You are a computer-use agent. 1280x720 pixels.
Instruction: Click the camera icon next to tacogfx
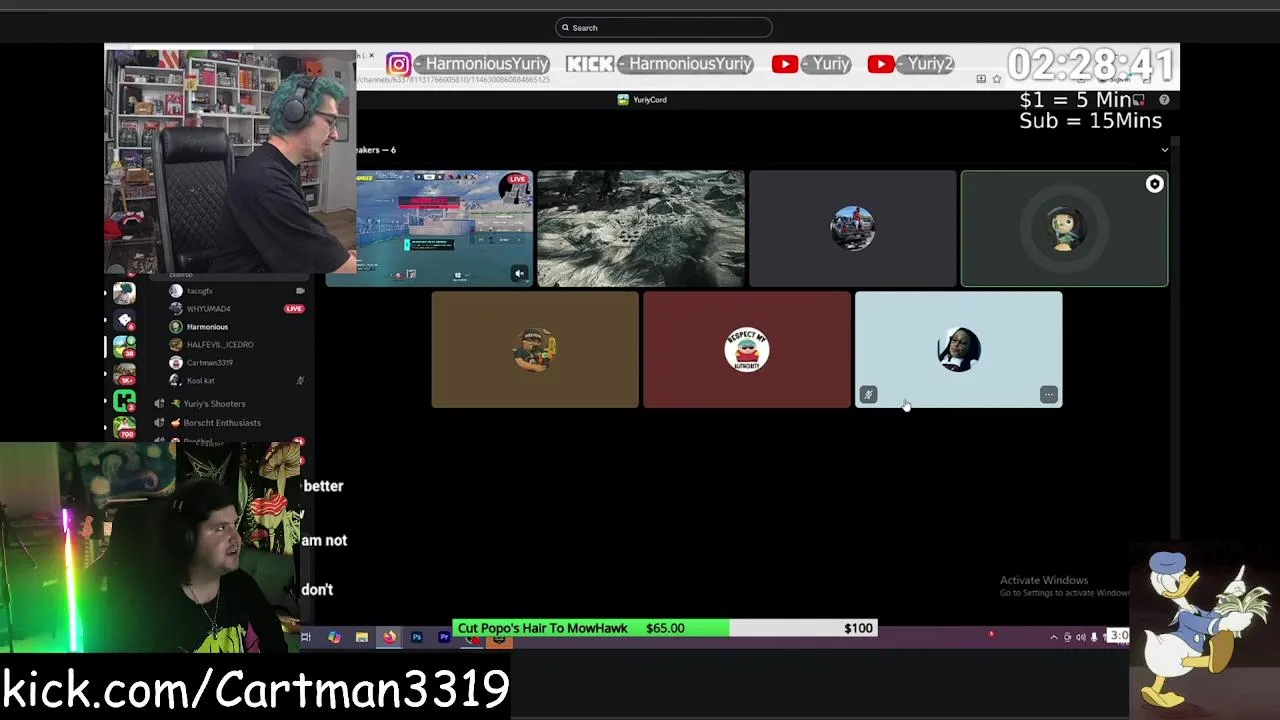click(x=300, y=291)
